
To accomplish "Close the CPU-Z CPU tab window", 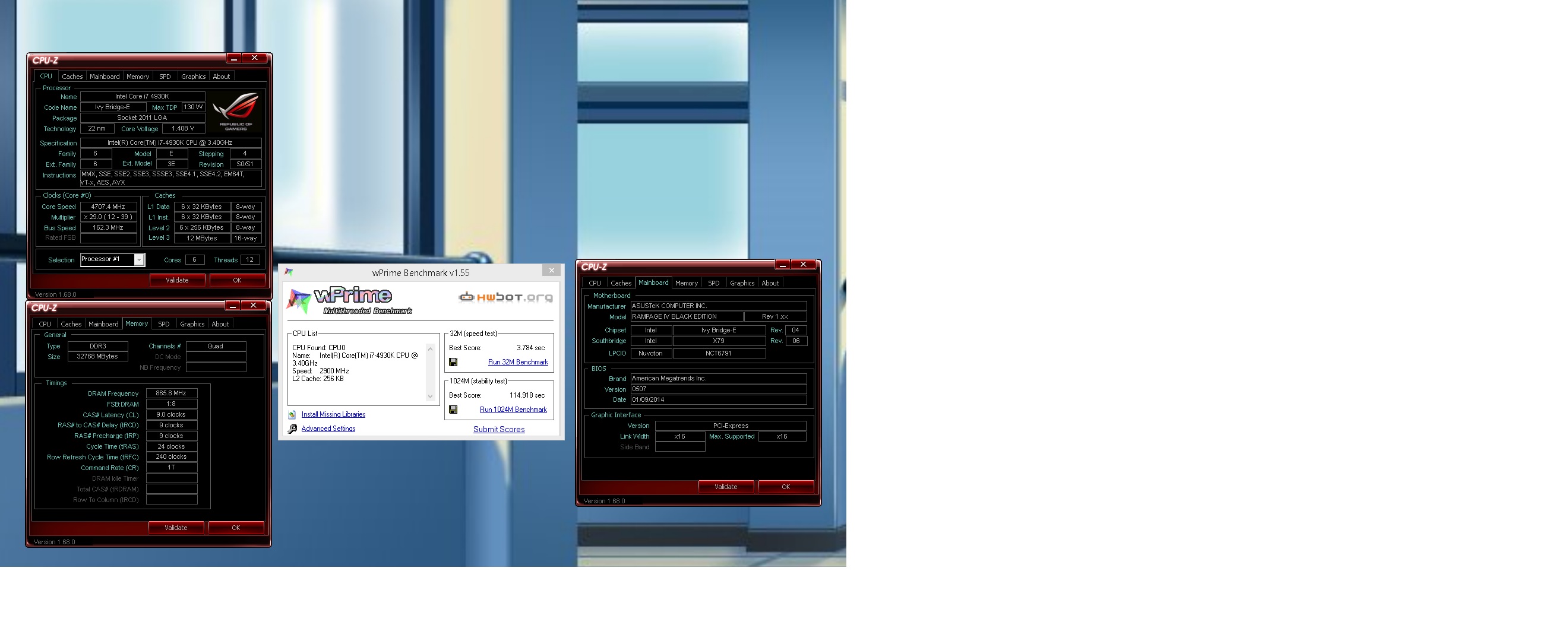I will coord(254,58).
